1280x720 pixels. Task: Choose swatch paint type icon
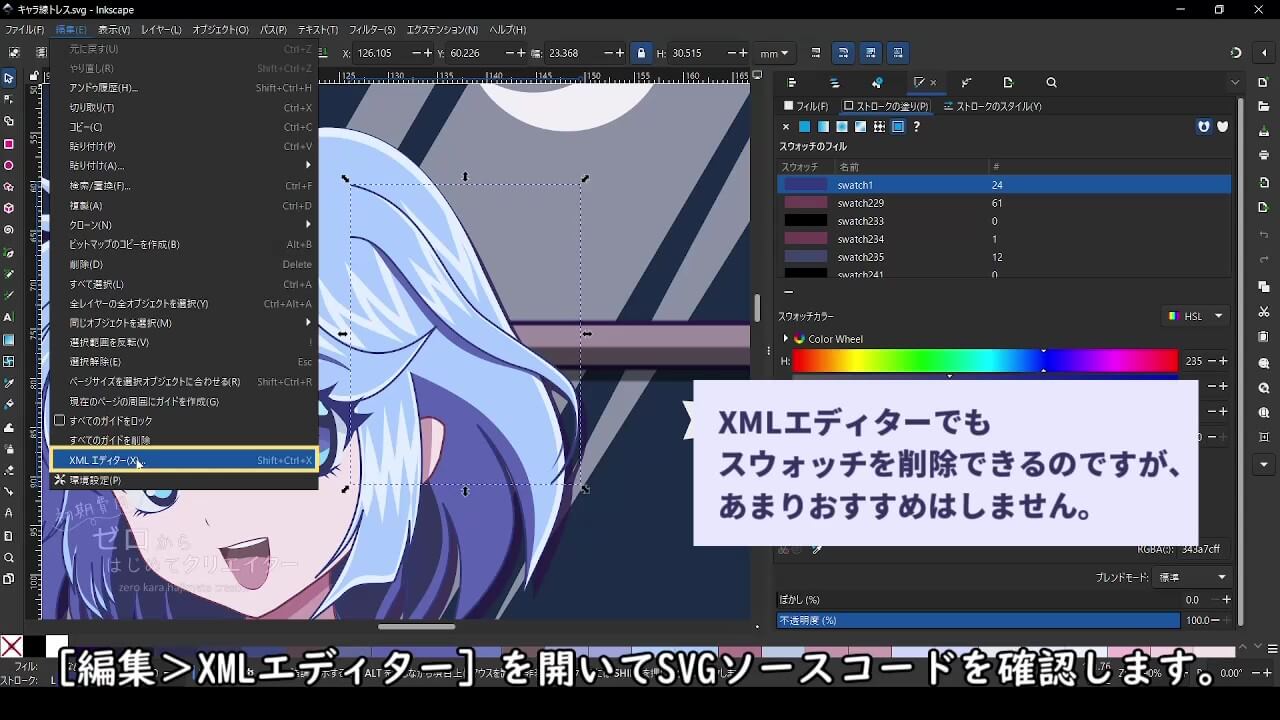[x=898, y=127]
